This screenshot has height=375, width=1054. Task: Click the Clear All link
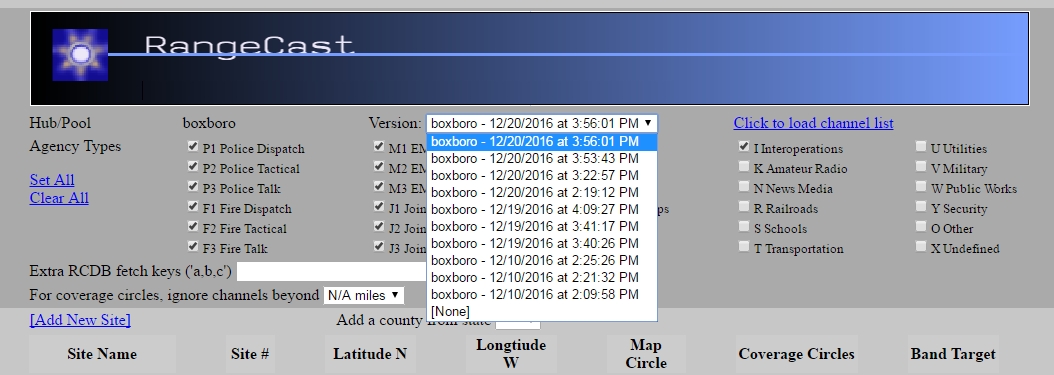pyautogui.click(x=59, y=198)
